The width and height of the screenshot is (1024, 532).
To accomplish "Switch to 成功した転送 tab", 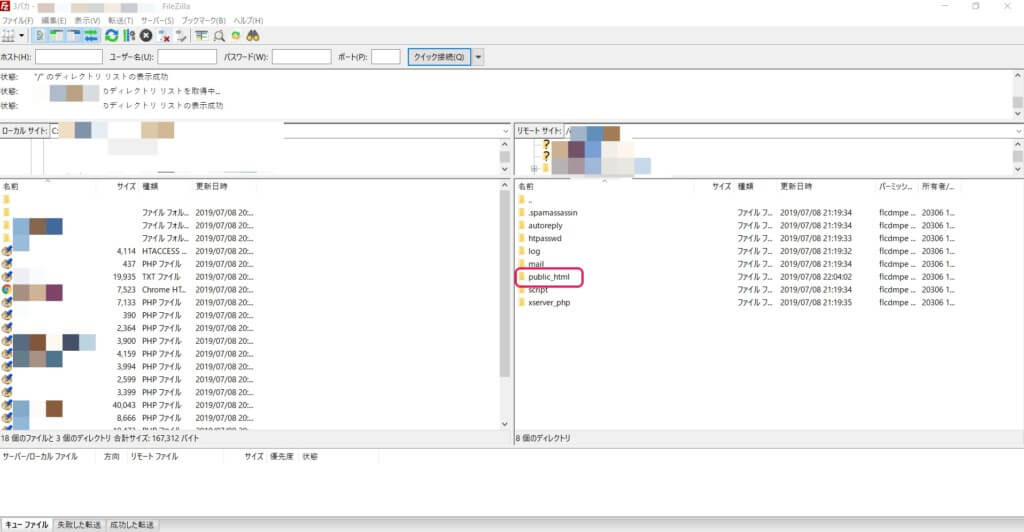I will coord(132,525).
